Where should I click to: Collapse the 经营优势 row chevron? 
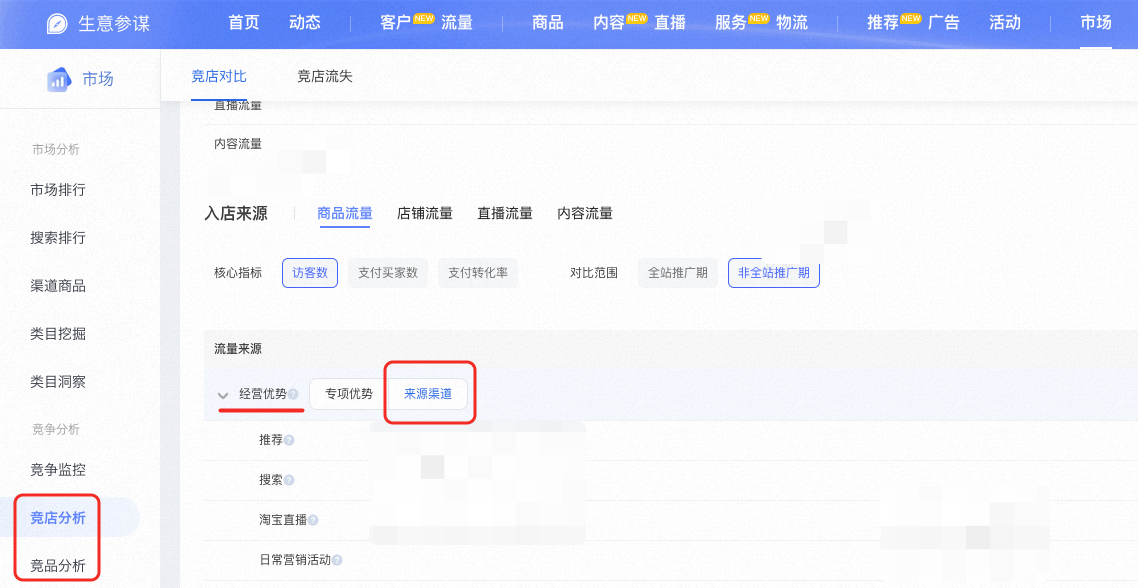coord(223,395)
